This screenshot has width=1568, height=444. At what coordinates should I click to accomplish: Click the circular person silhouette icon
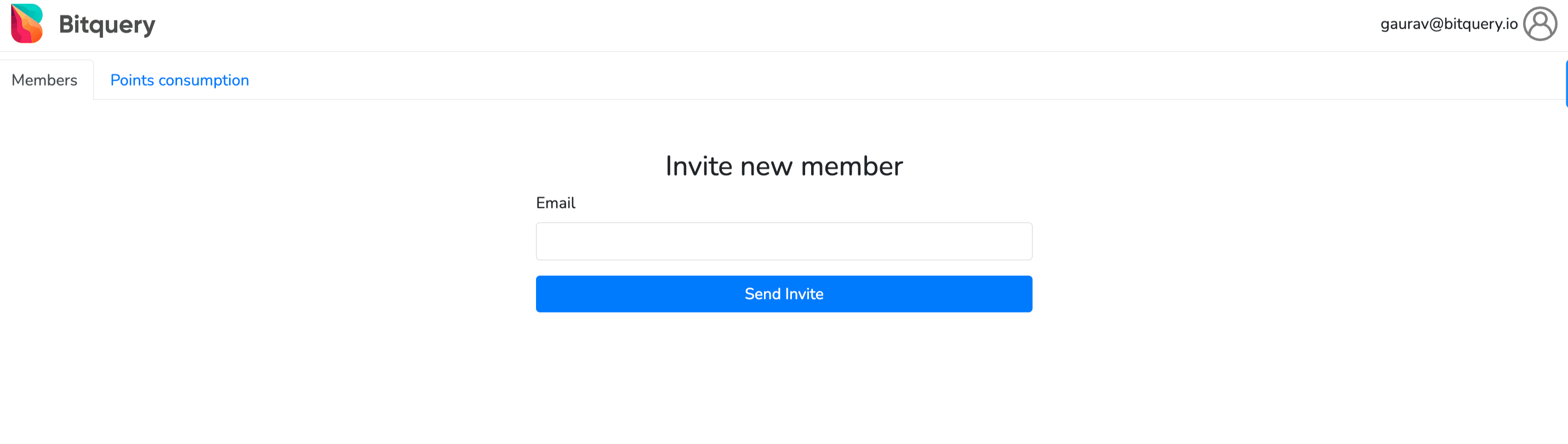point(1540,24)
